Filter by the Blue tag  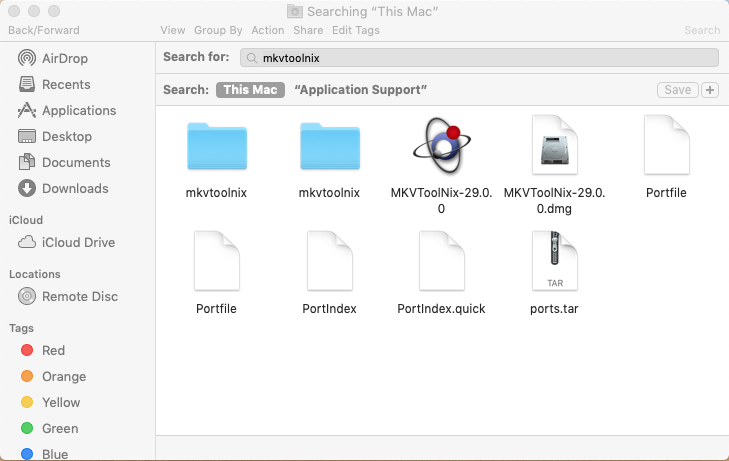pyautogui.click(x=44, y=454)
